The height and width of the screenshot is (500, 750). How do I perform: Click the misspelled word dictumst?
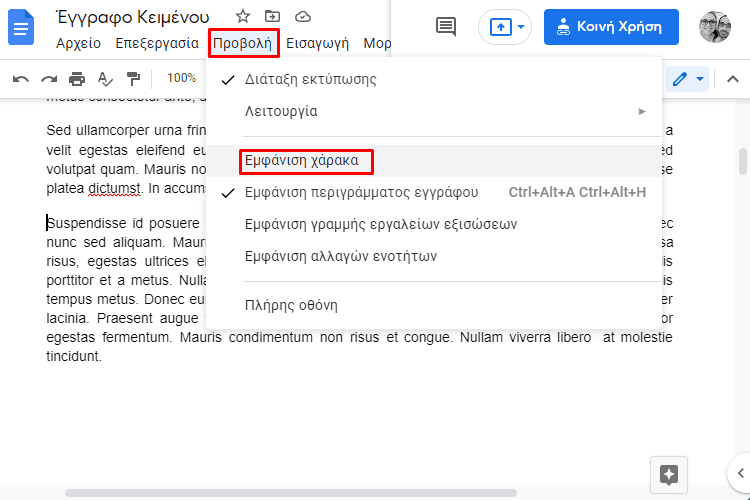[x=114, y=189]
